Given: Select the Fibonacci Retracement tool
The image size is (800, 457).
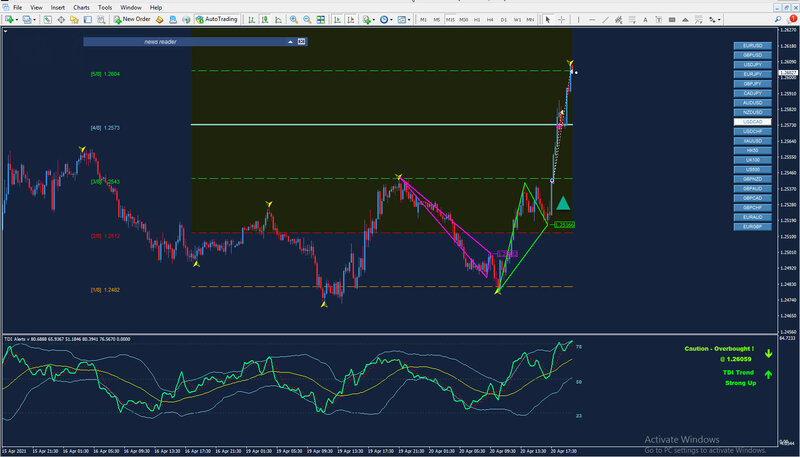Looking at the screenshot, I should [632, 19].
